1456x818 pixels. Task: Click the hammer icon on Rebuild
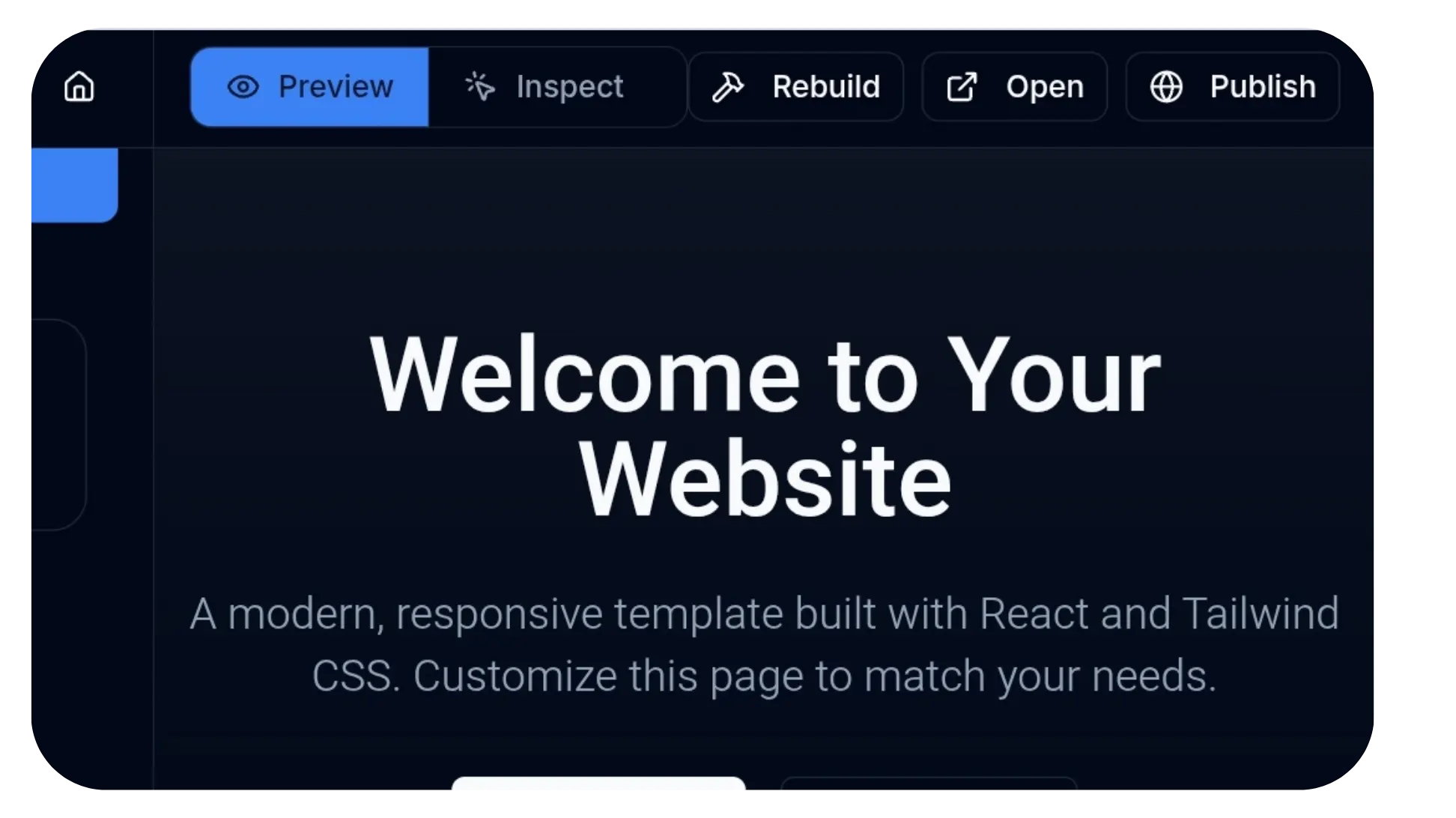pyautogui.click(x=728, y=87)
